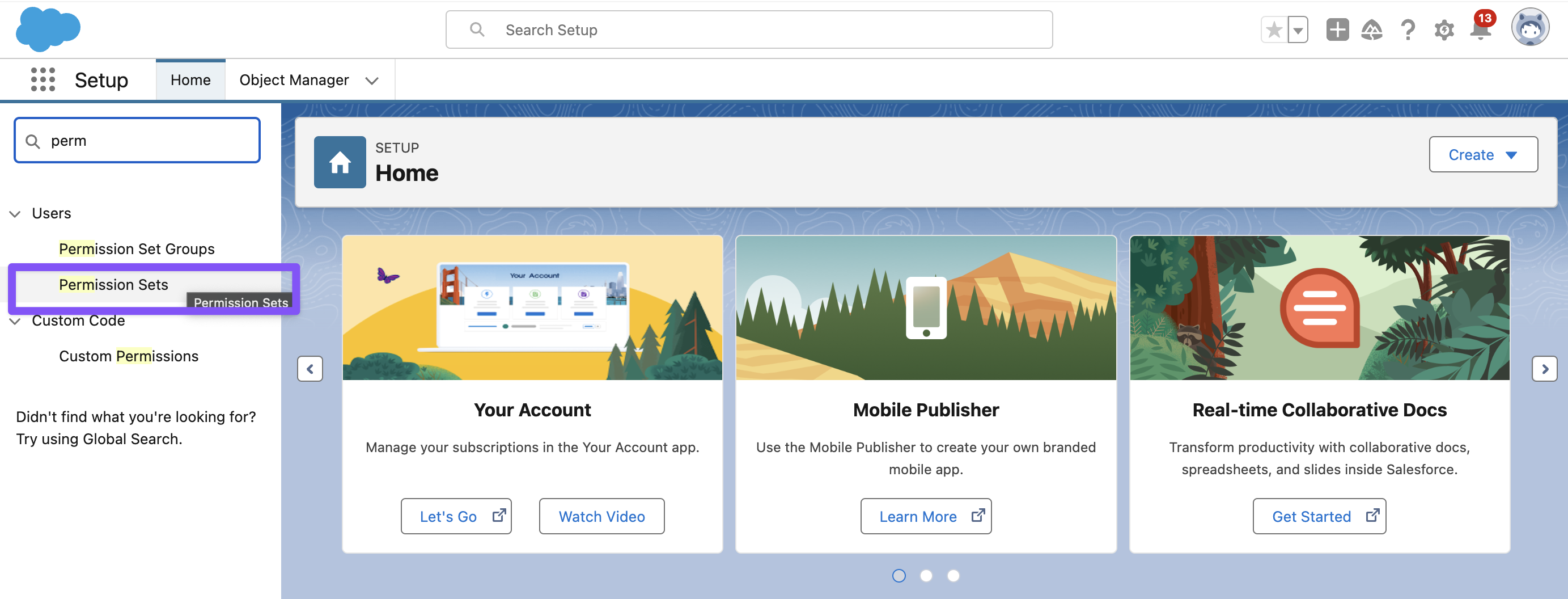Open the Setup gear menu
1568x599 pixels.
1444,30
